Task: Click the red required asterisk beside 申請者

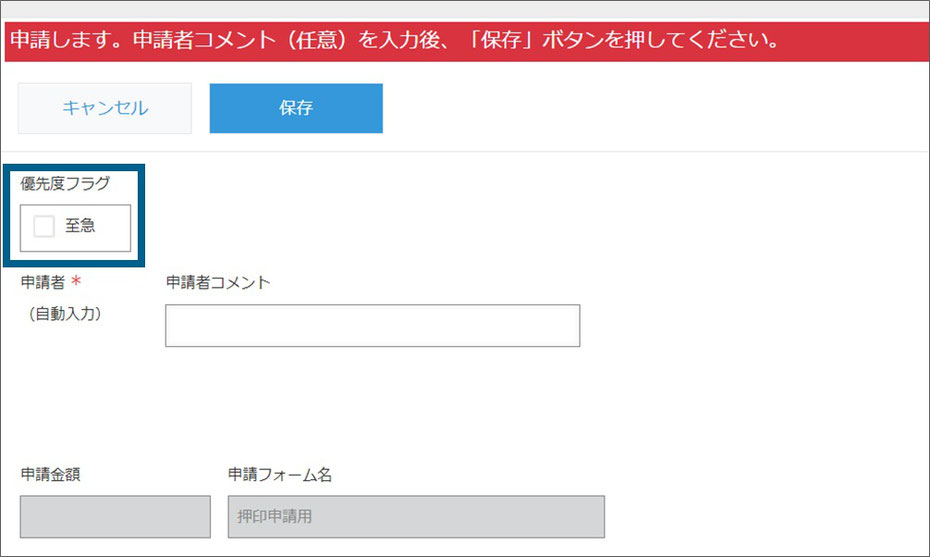Action: click(76, 281)
